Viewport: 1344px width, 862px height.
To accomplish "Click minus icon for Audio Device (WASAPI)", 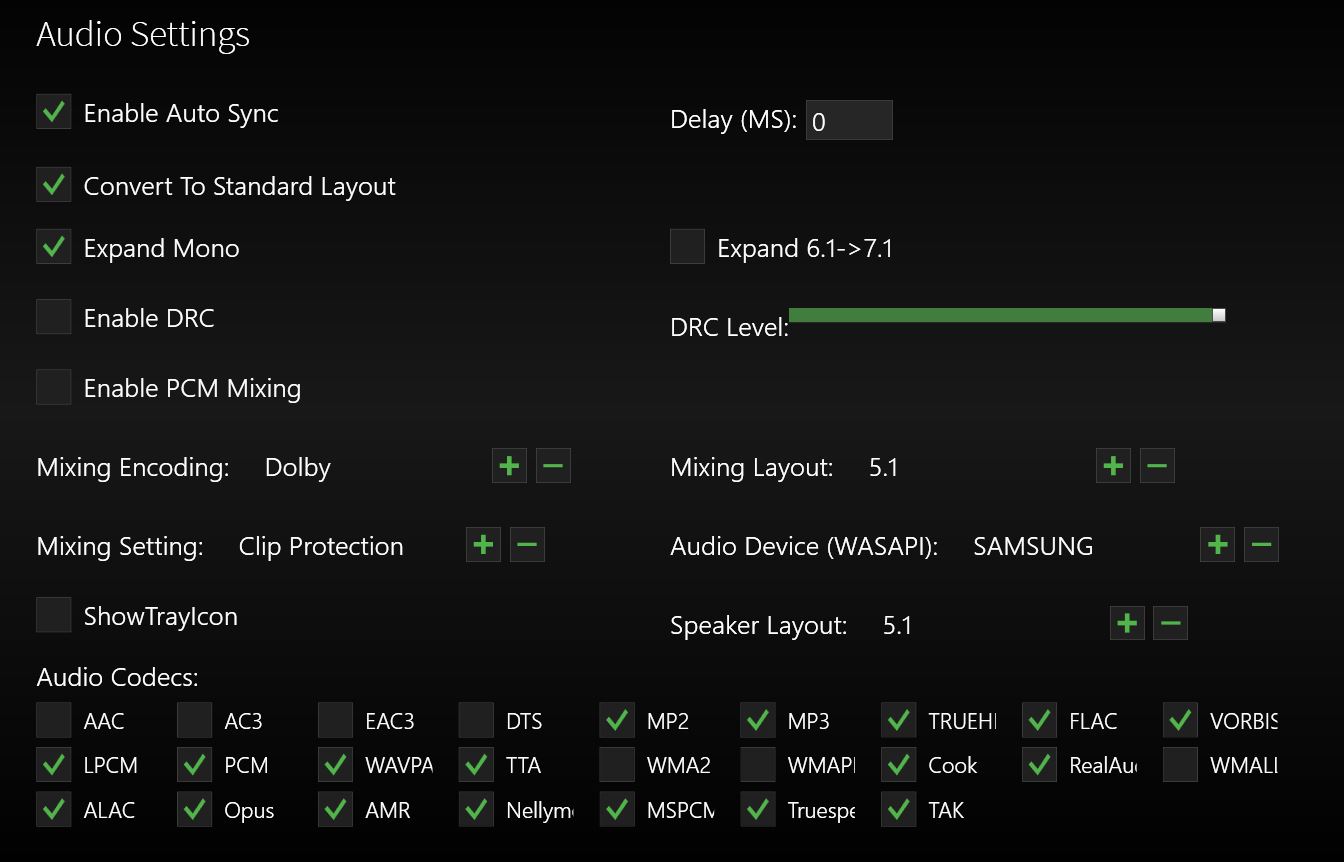I will [x=1261, y=545].
